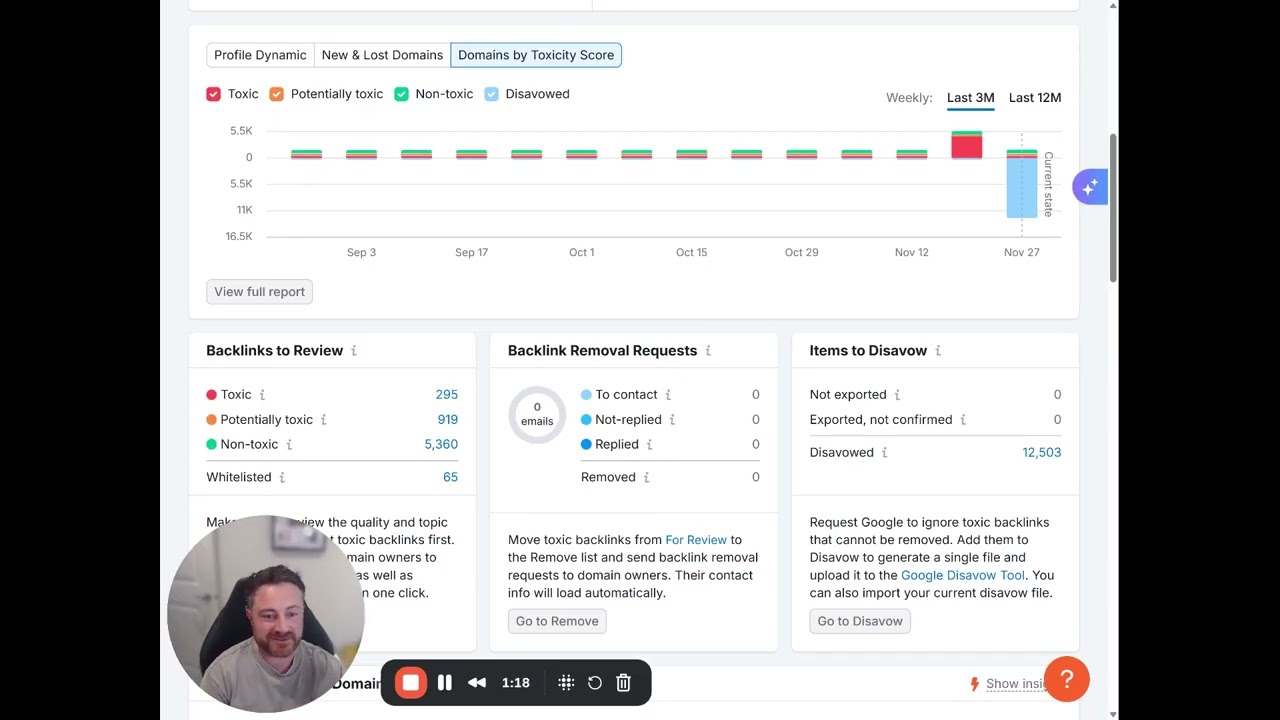The image size is (1280, 720).
Task: Open the AI sparkle assistant button
Action: (1090, 186)
